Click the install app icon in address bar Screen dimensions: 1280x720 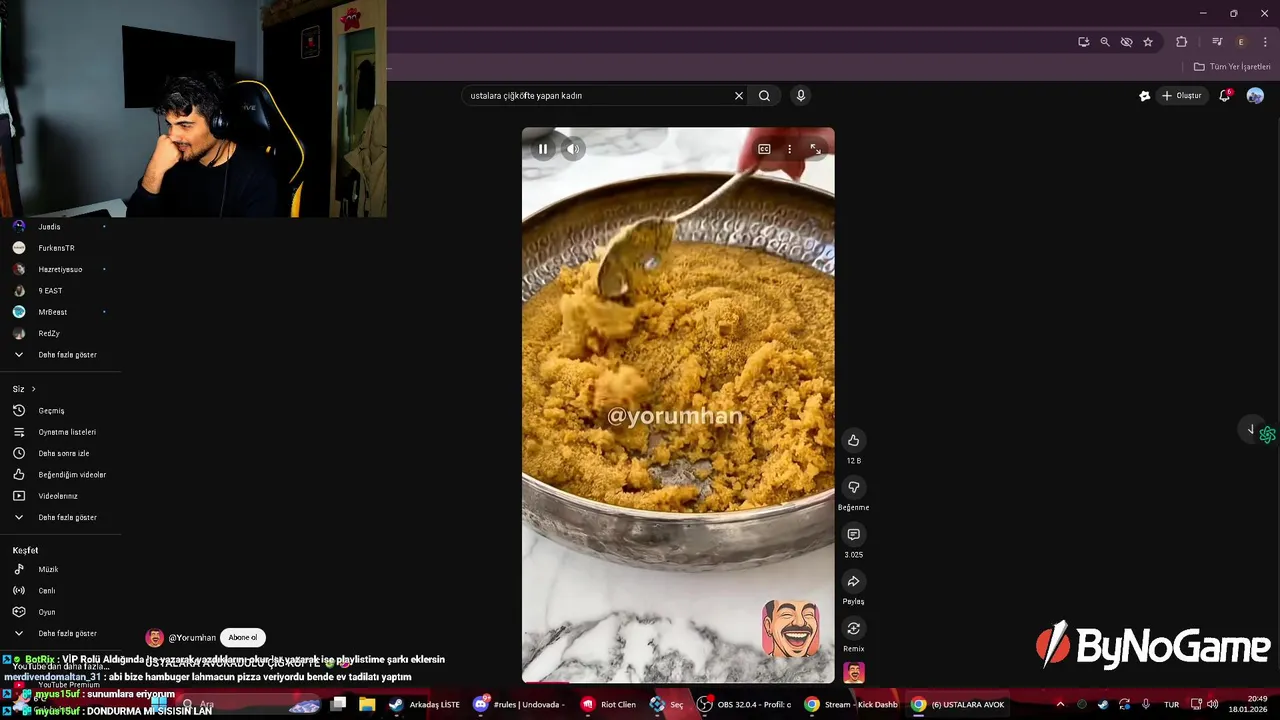[1083, 42]
